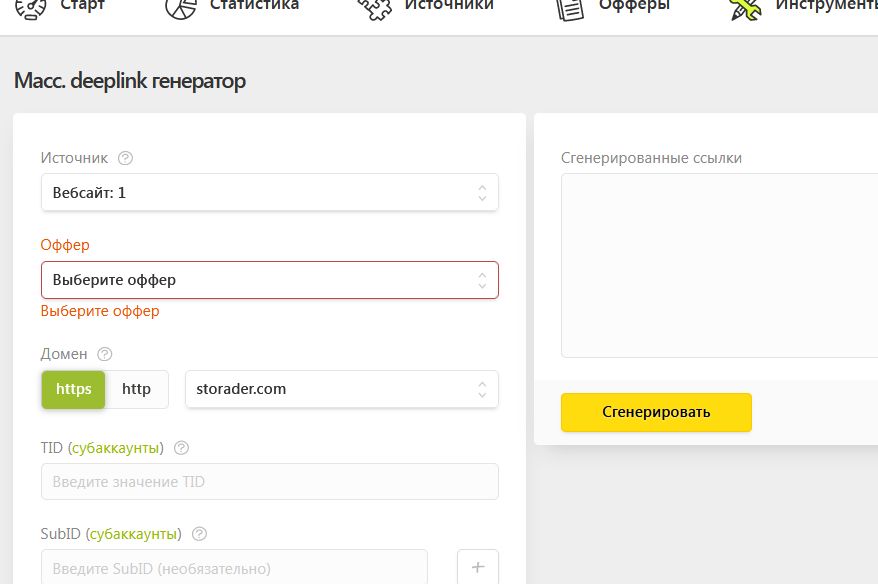The height and width of the screenshot is (584, 878).
Task: Click help icon next to Источник
Action: [x=125, y=158]
